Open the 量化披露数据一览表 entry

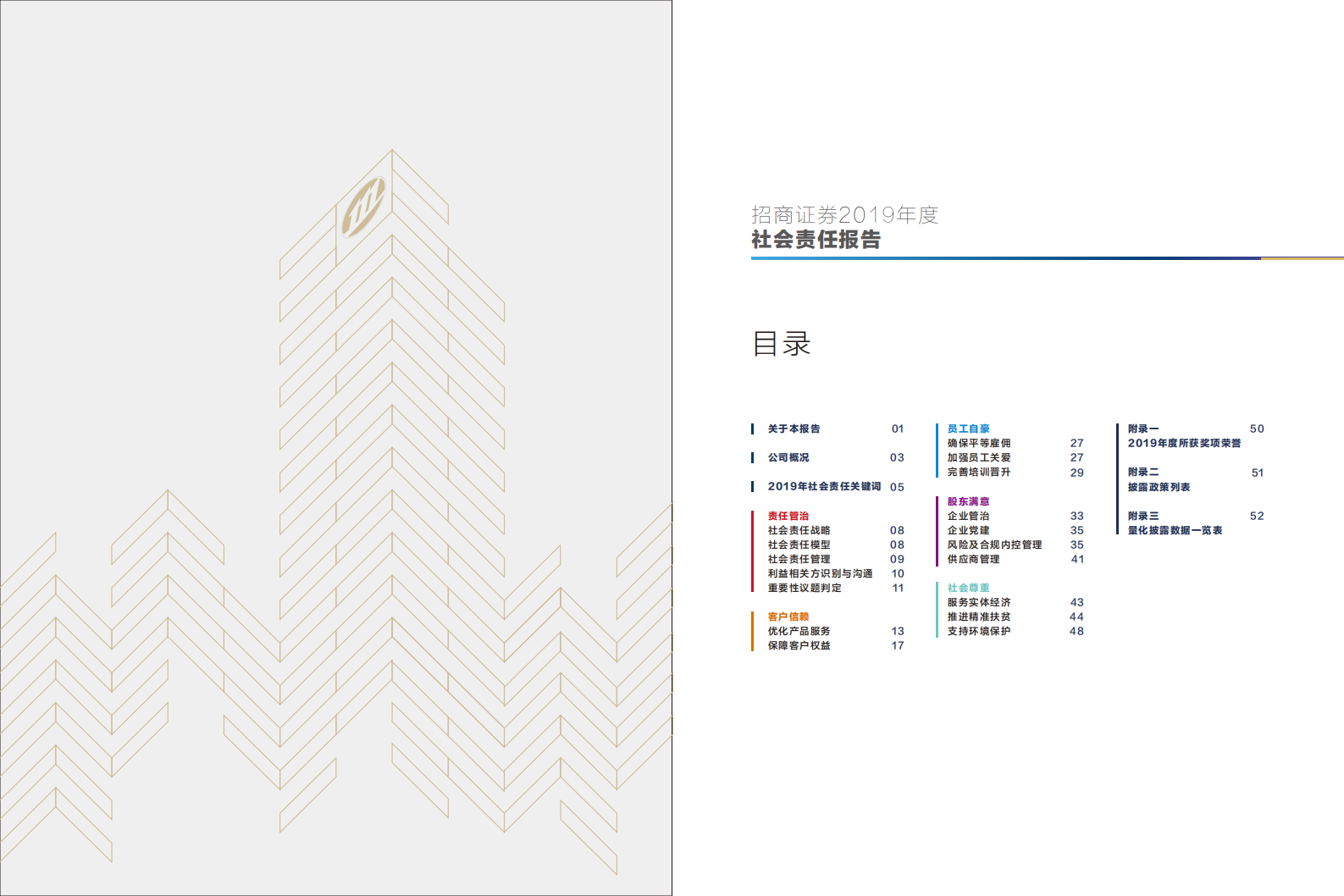click(x=1175, y=530)
